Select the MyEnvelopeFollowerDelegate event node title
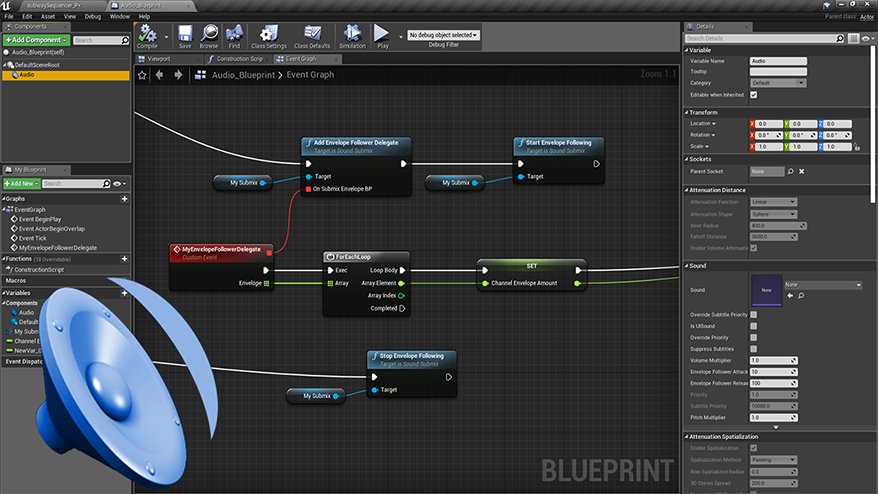This screenshot has height=494, width=878. coord(221,250)
